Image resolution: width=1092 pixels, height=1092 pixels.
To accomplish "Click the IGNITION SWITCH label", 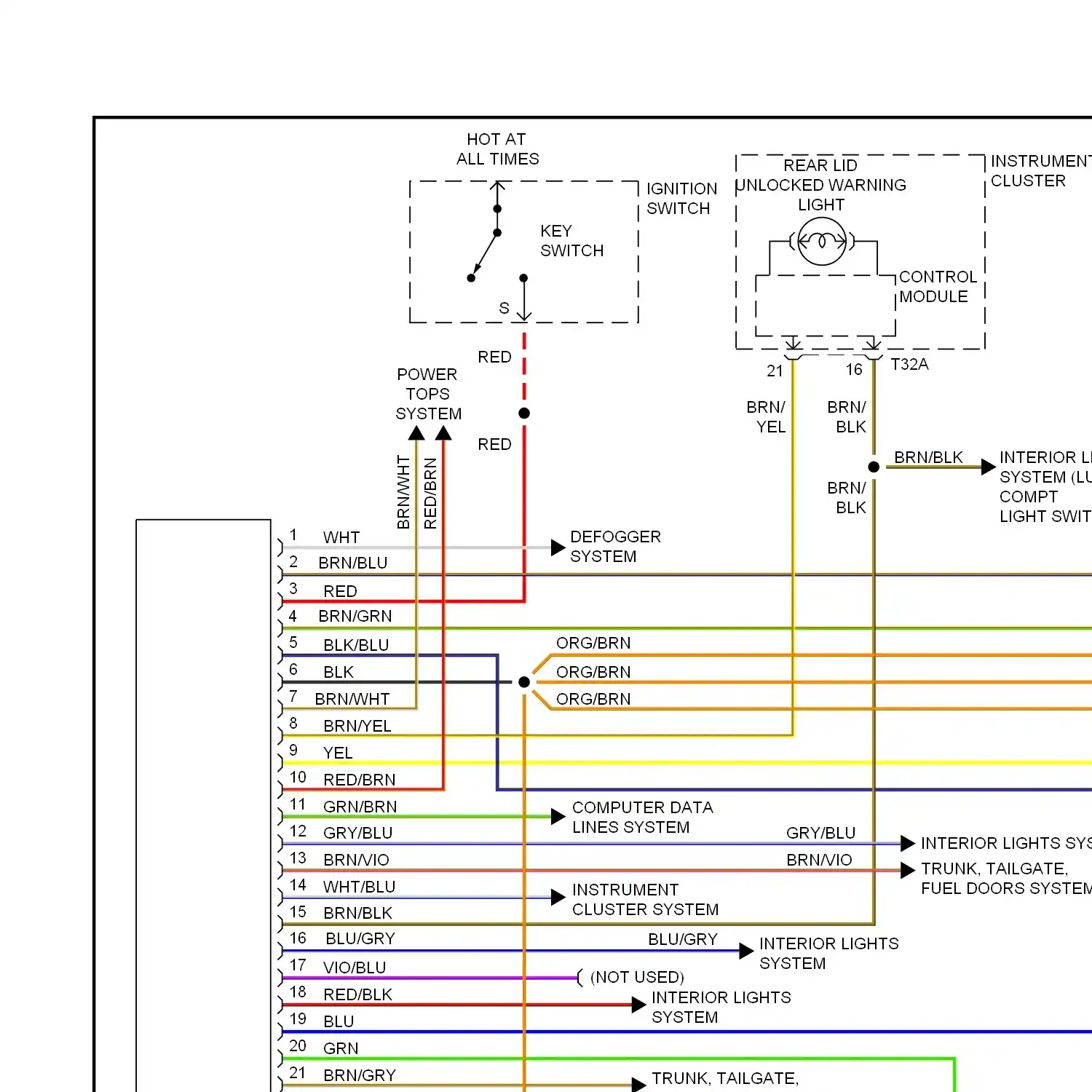I will tap(682, 199).
